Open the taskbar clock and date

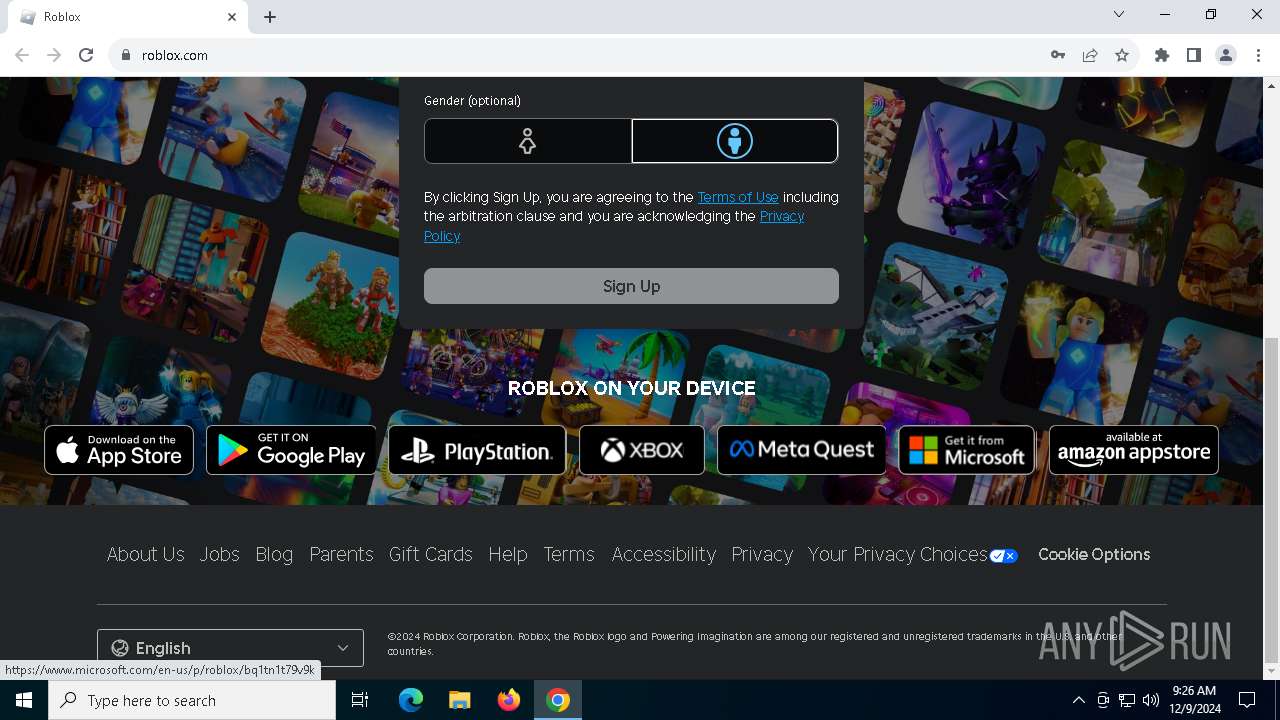click(x=1194, y=700)
